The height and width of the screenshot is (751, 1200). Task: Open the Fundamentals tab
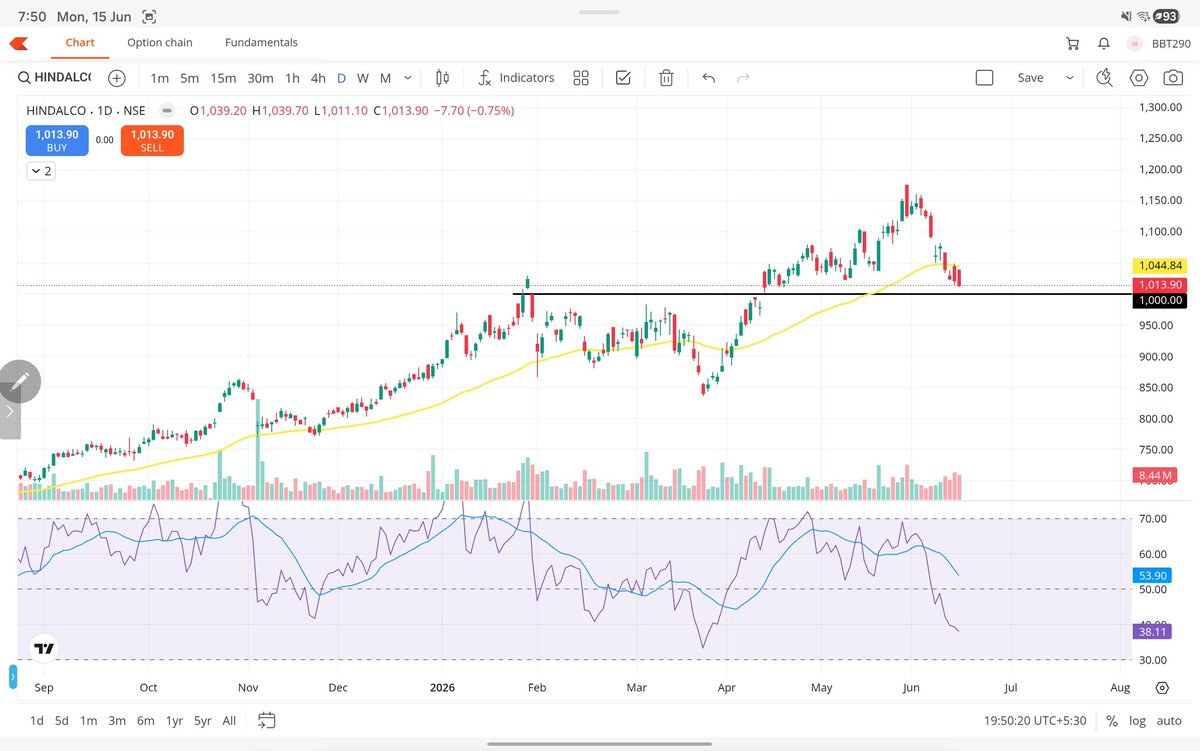(x=261, y=43)
